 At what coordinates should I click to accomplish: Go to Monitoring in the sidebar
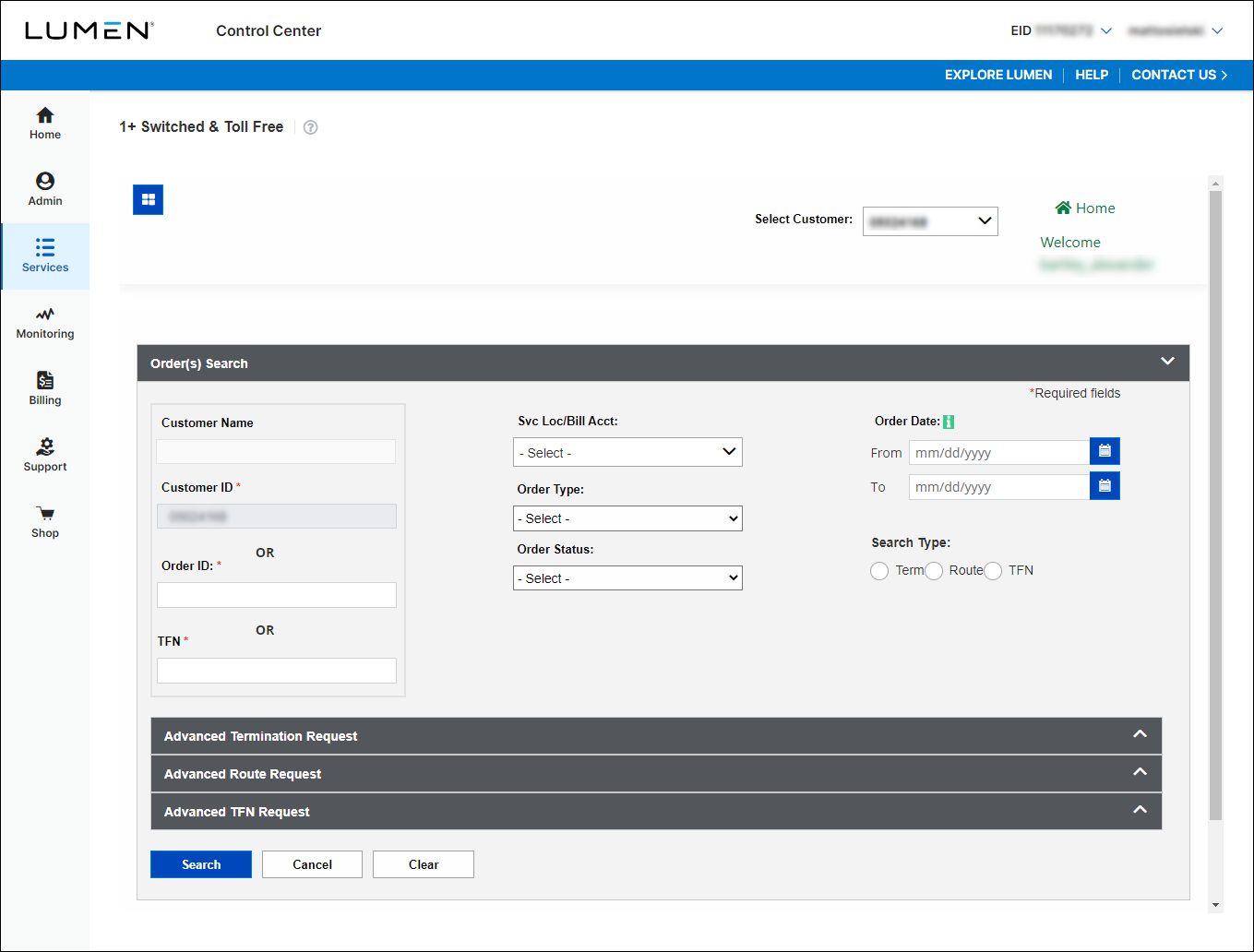pos(45,323)
